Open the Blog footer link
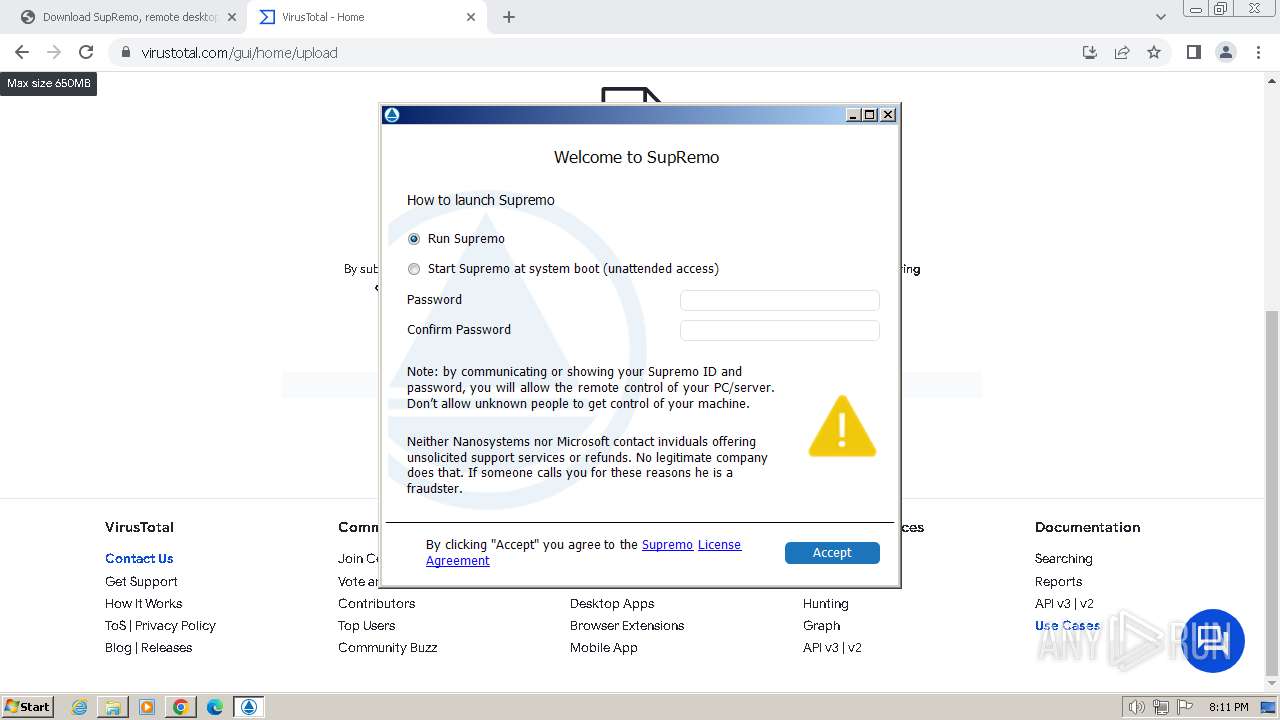Screen dimensions: 1280x720 pyautogui.click(x=118, y=648)
